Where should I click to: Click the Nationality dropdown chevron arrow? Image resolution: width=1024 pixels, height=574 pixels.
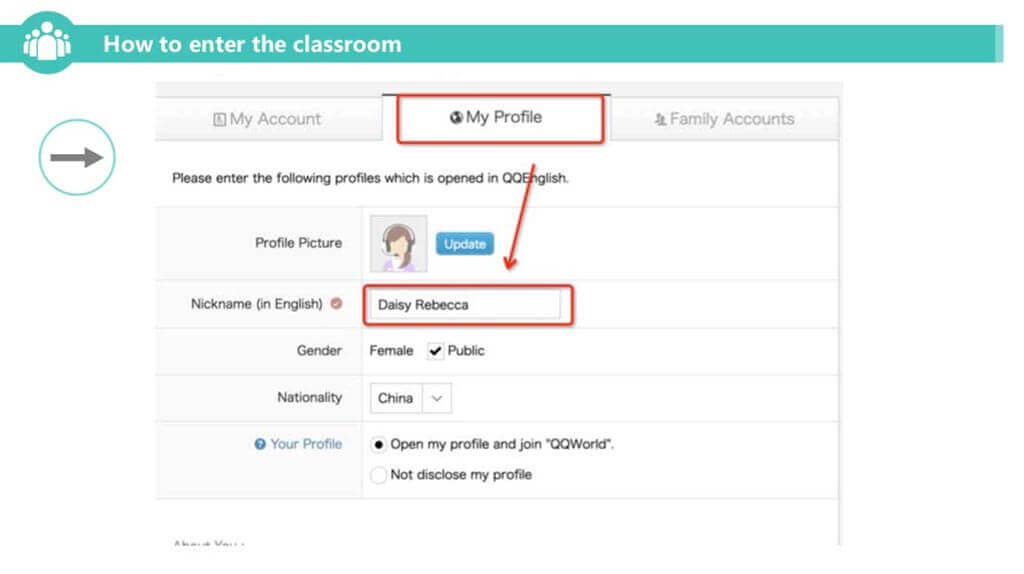[x=437, y=398]
